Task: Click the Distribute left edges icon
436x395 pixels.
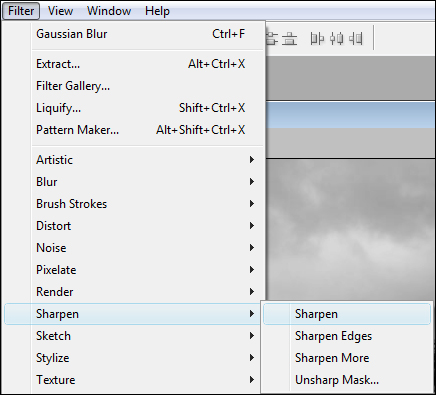Action: 317,39
